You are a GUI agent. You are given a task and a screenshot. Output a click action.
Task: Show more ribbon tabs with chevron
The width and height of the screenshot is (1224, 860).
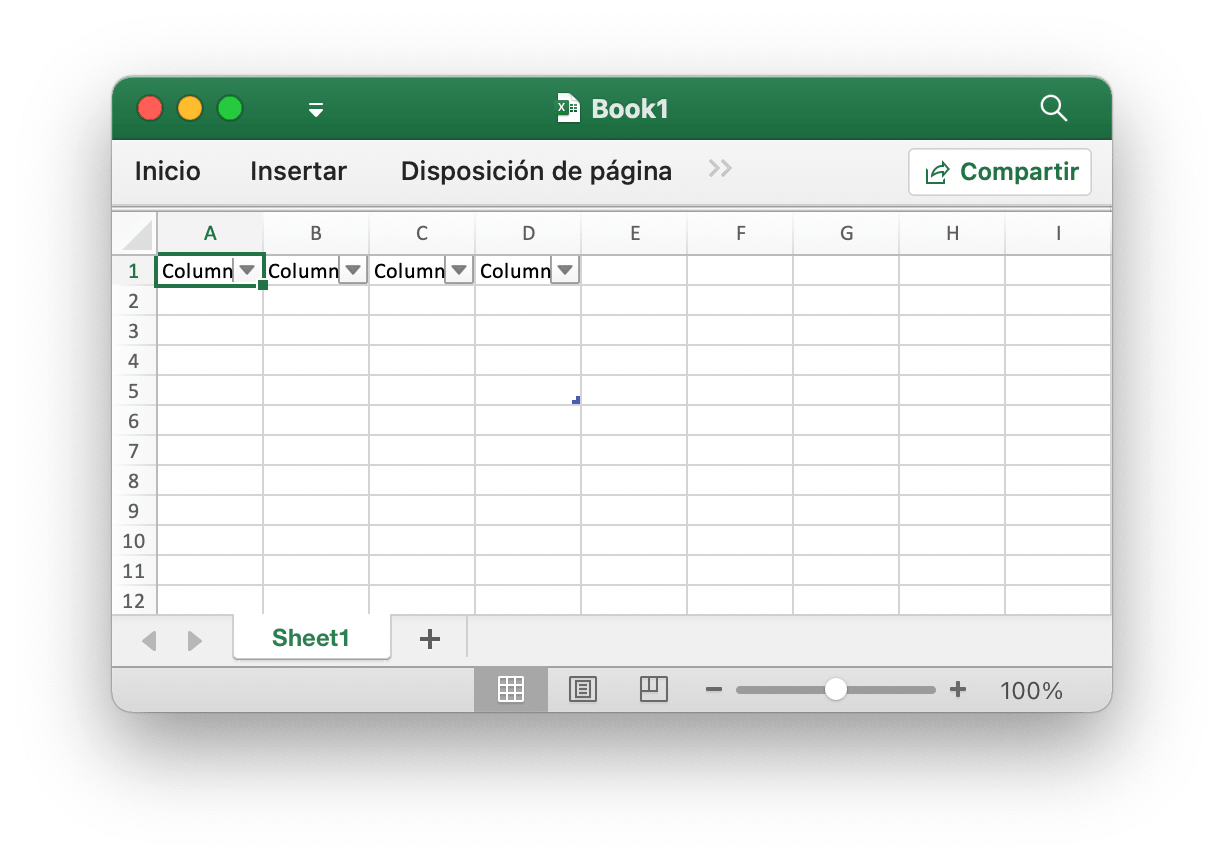point(720,169)
